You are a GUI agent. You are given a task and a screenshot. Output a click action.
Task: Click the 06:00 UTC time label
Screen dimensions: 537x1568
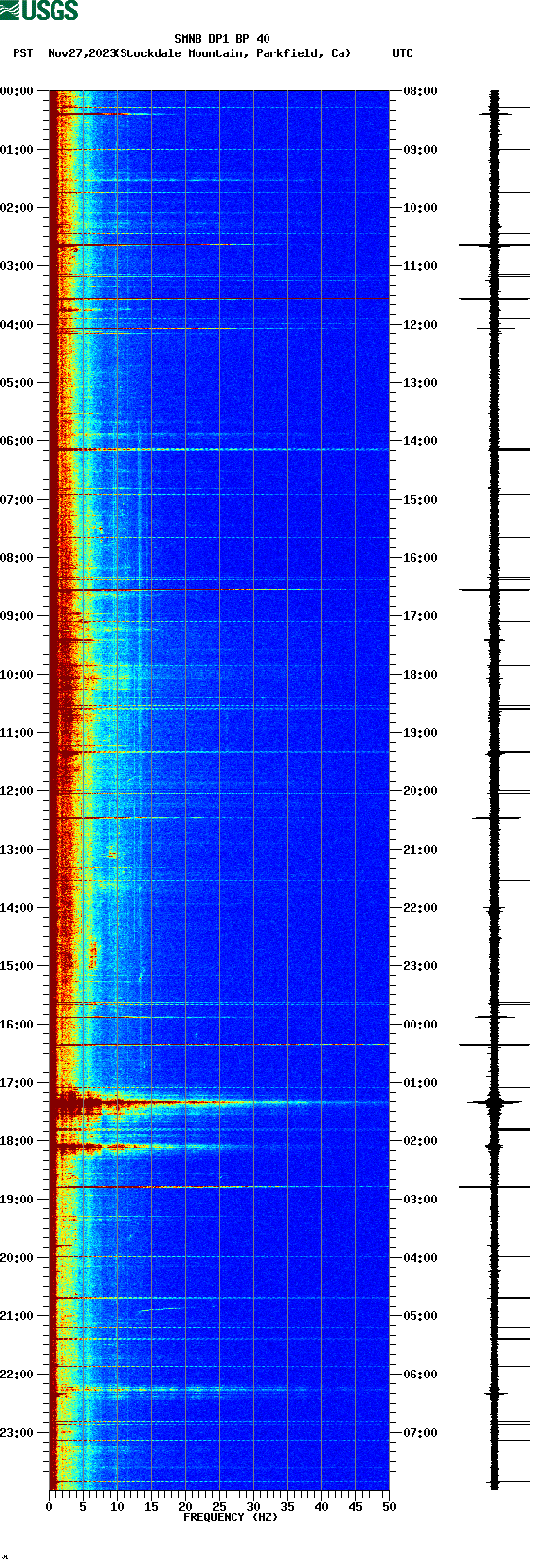coord(420,1375)
